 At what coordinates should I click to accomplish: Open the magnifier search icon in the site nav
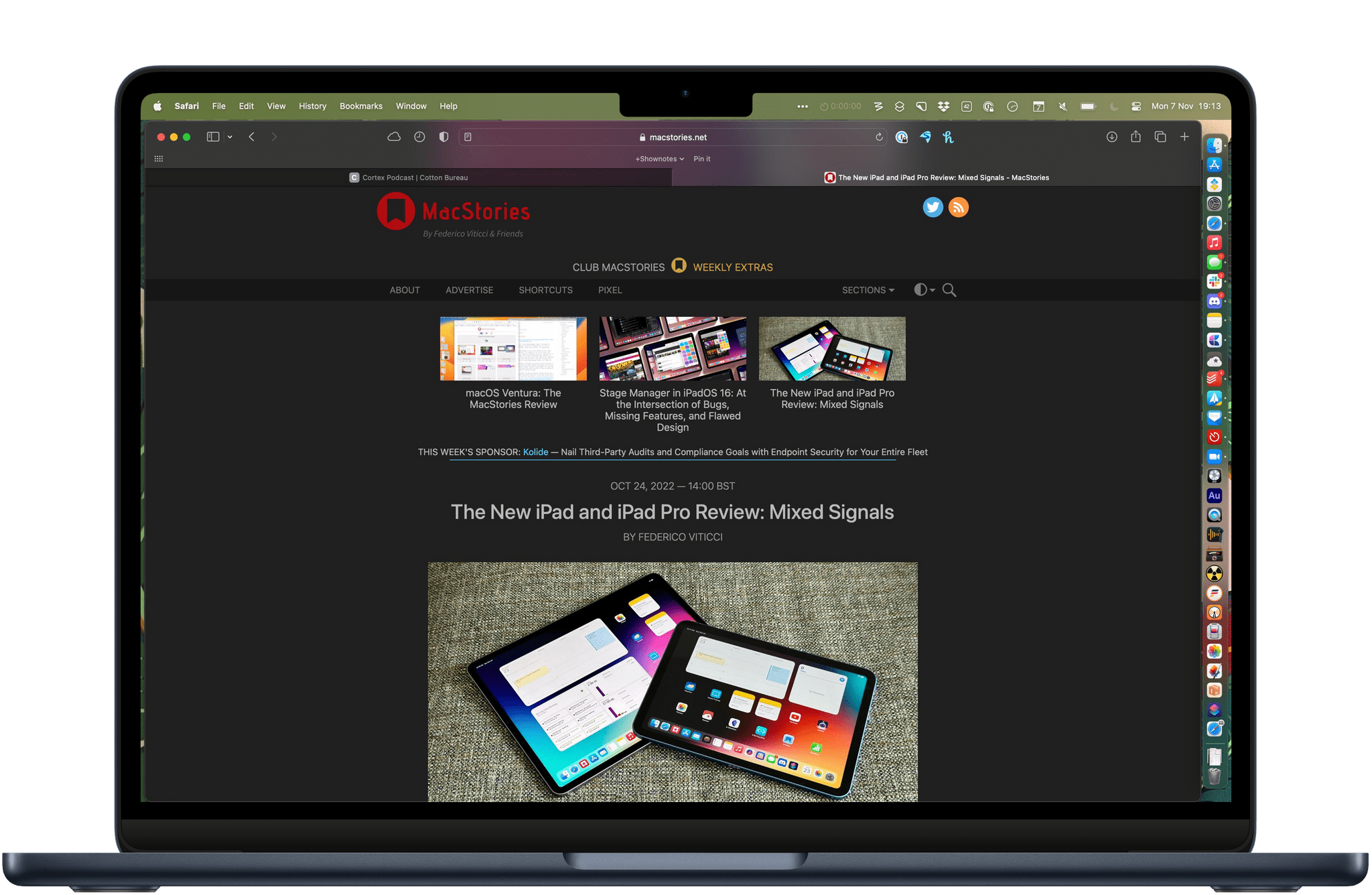tap(949, 290)
